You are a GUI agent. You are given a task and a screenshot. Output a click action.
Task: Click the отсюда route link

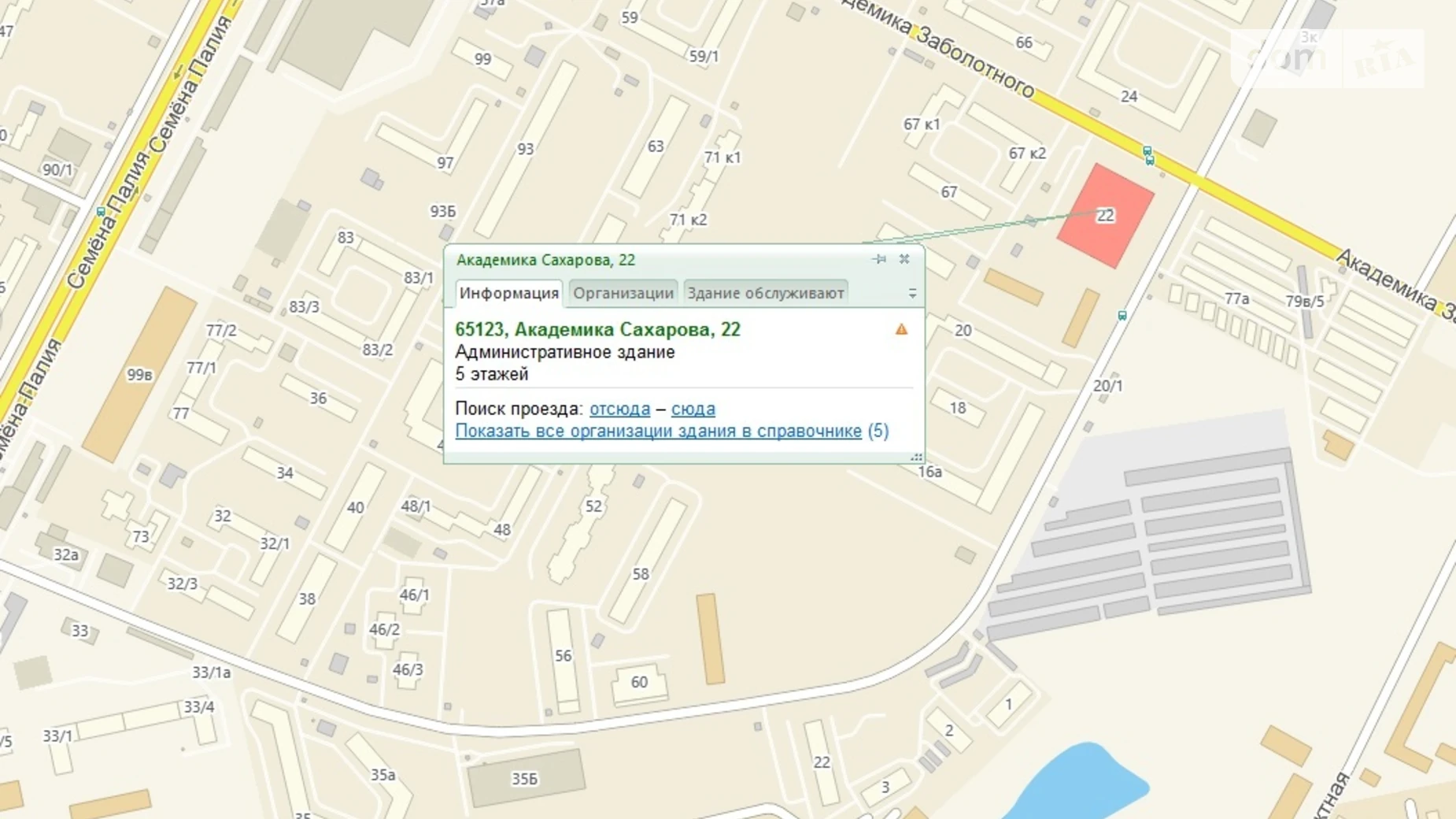tap(619, 409)
